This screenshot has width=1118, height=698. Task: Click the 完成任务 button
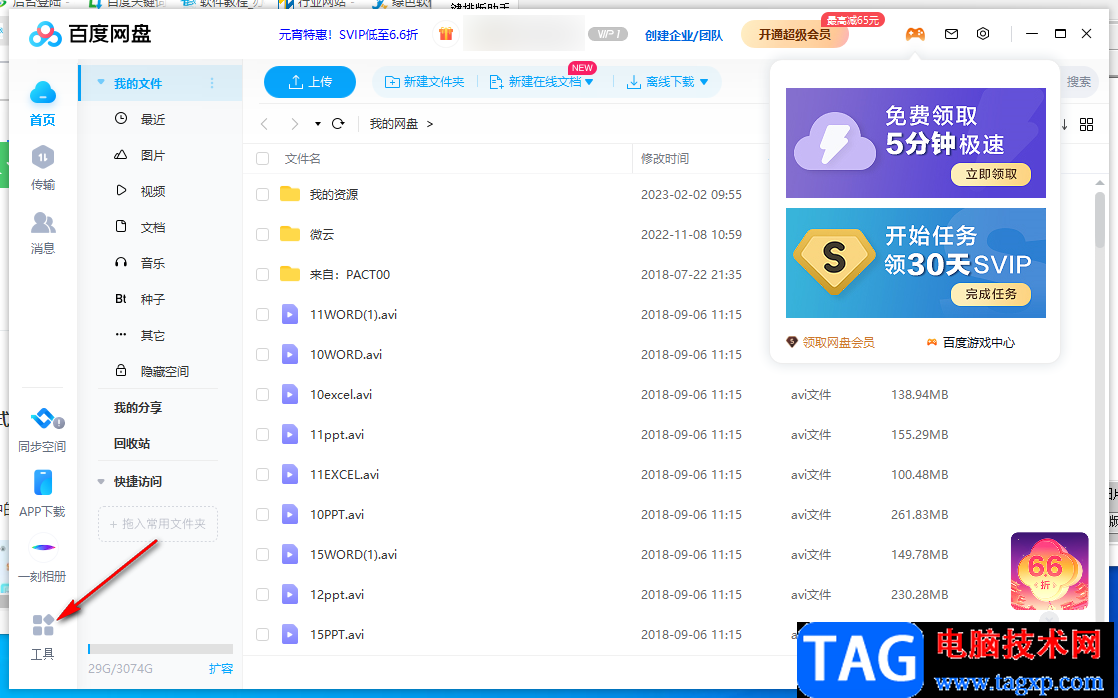point(991,294)
